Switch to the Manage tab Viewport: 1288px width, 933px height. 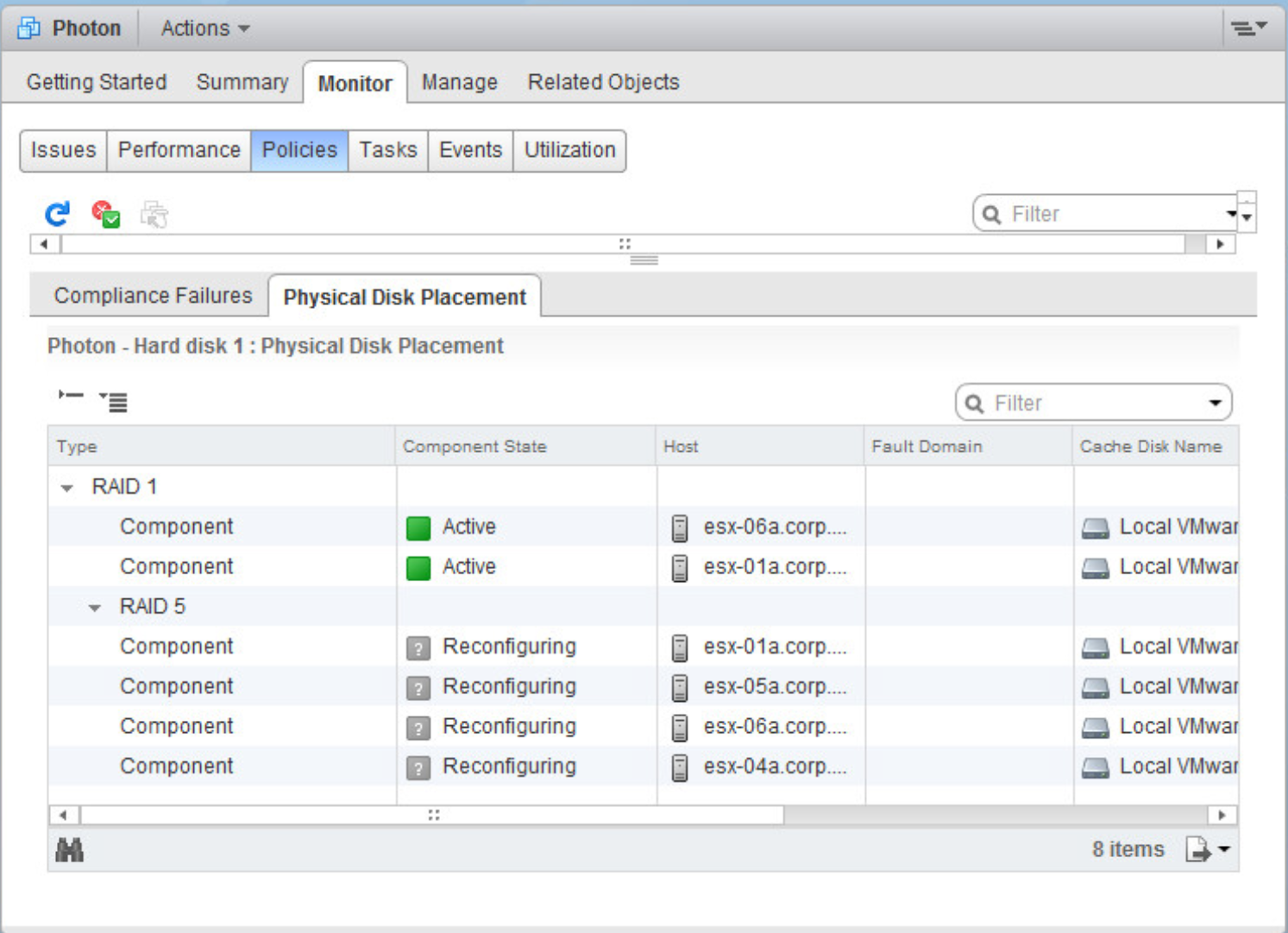(459, 83)
